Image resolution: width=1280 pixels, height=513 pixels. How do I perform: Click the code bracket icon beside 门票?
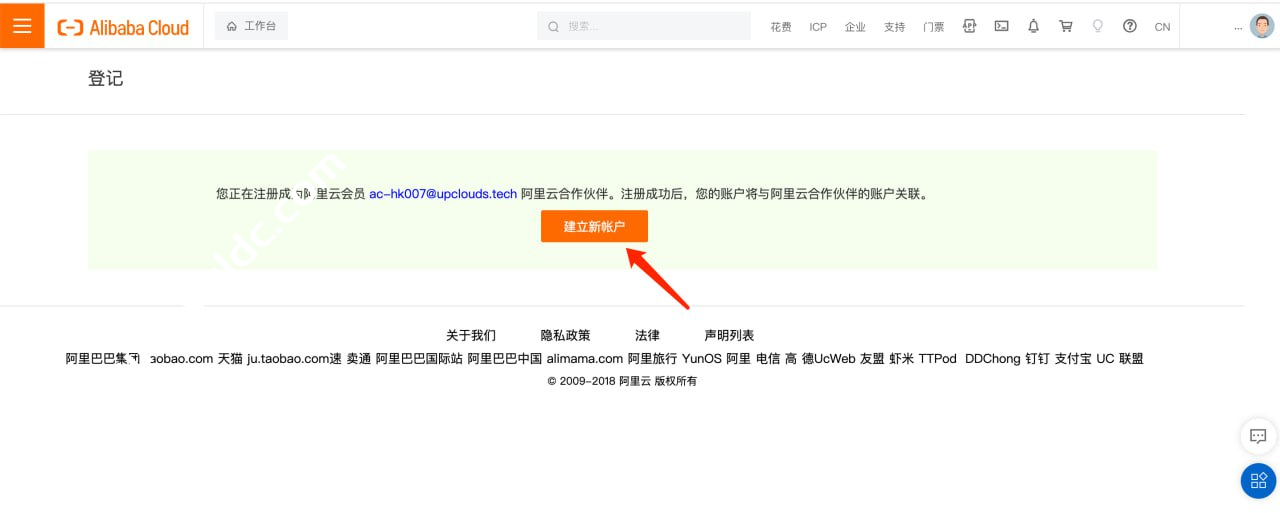pos(969,26)
